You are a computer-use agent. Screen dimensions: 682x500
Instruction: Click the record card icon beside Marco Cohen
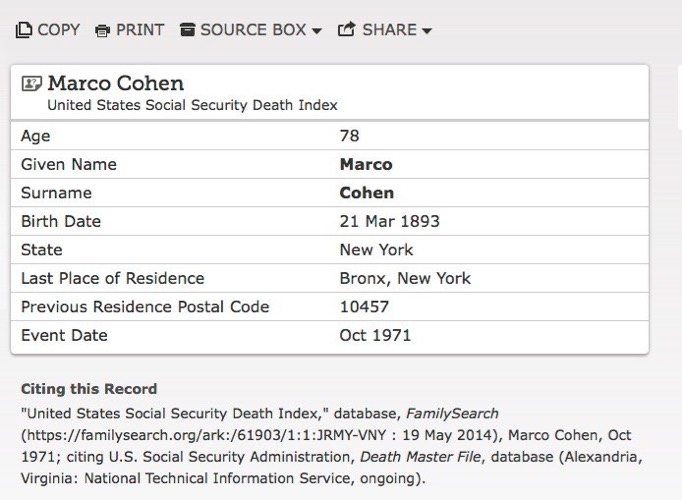32,83
